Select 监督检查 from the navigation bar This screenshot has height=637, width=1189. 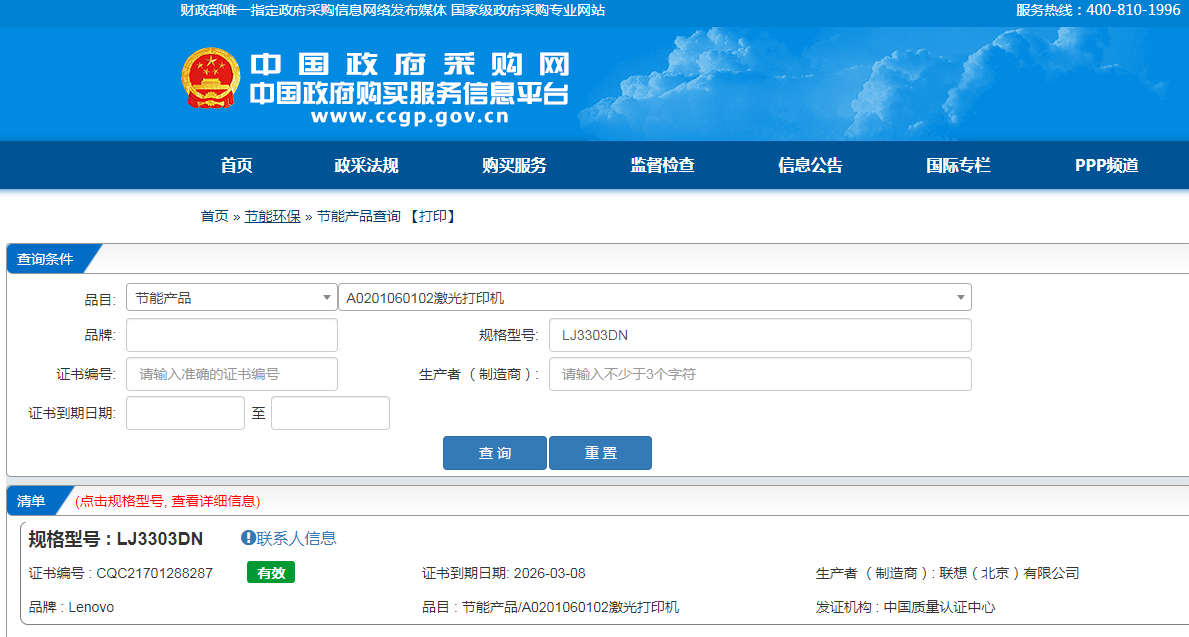pyautogui.click(x=662, y=165)
